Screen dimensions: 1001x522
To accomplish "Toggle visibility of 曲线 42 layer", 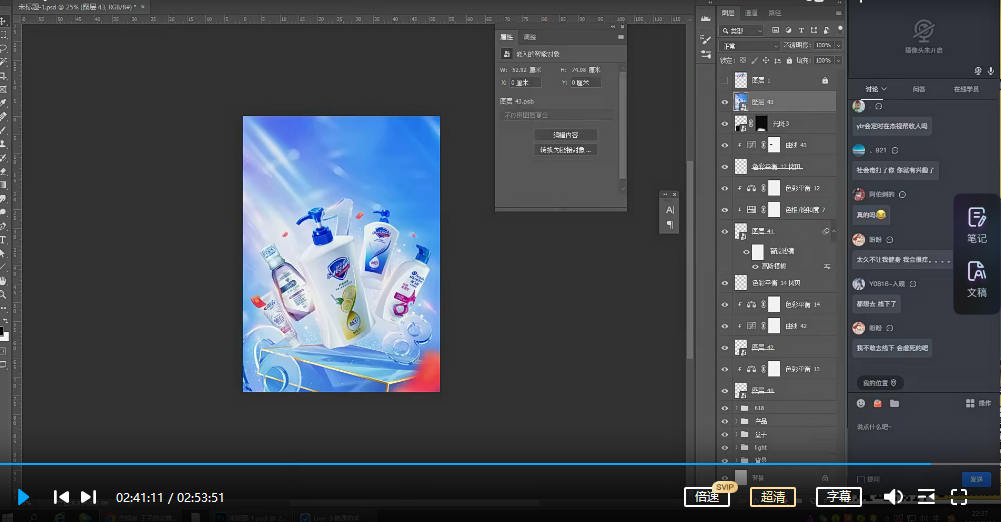I will click(x=726, y=326).
